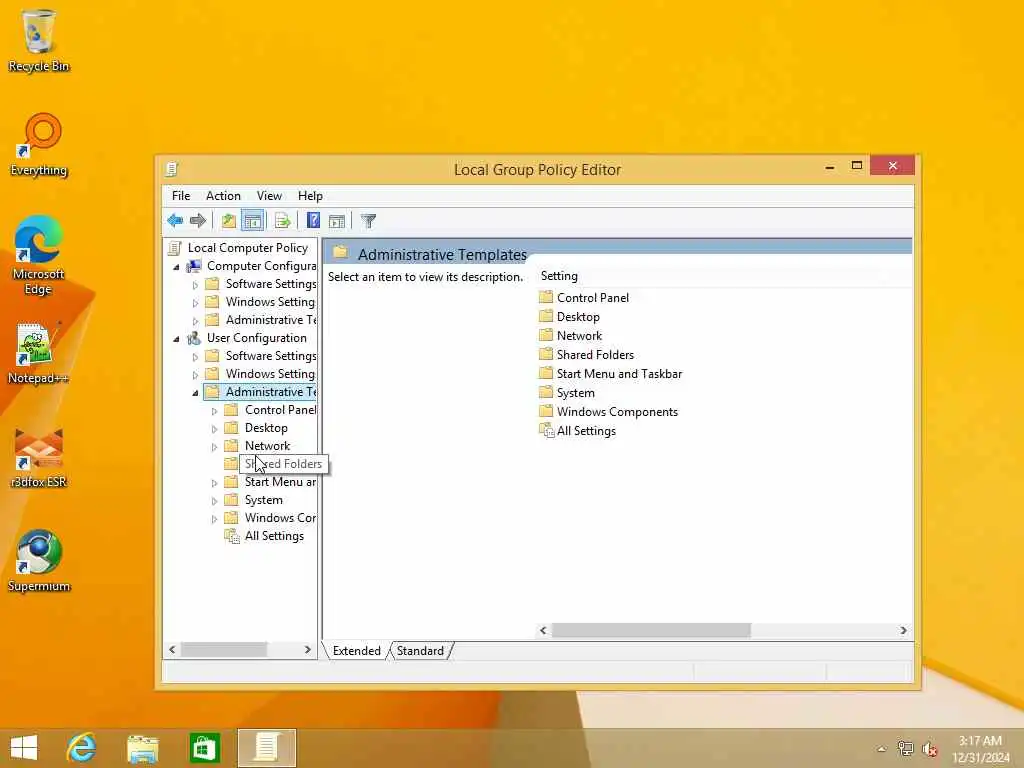Open the Help menu
Image resolution: width=1024 pixels, height=768 pixels.
pyautogui.click(x=310, y=196)
